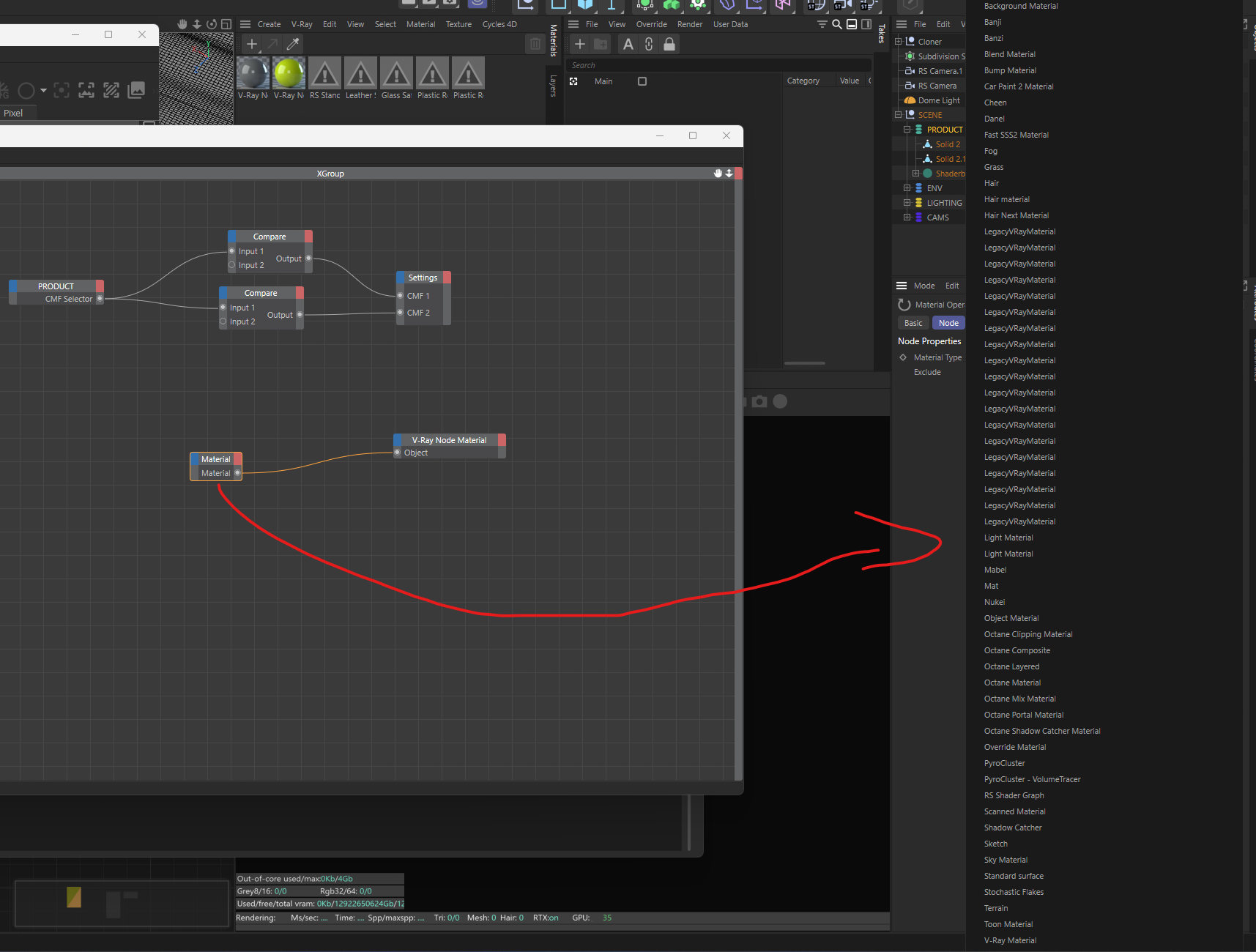Click the Object port on V-Ray Node Material

[398, 453]
